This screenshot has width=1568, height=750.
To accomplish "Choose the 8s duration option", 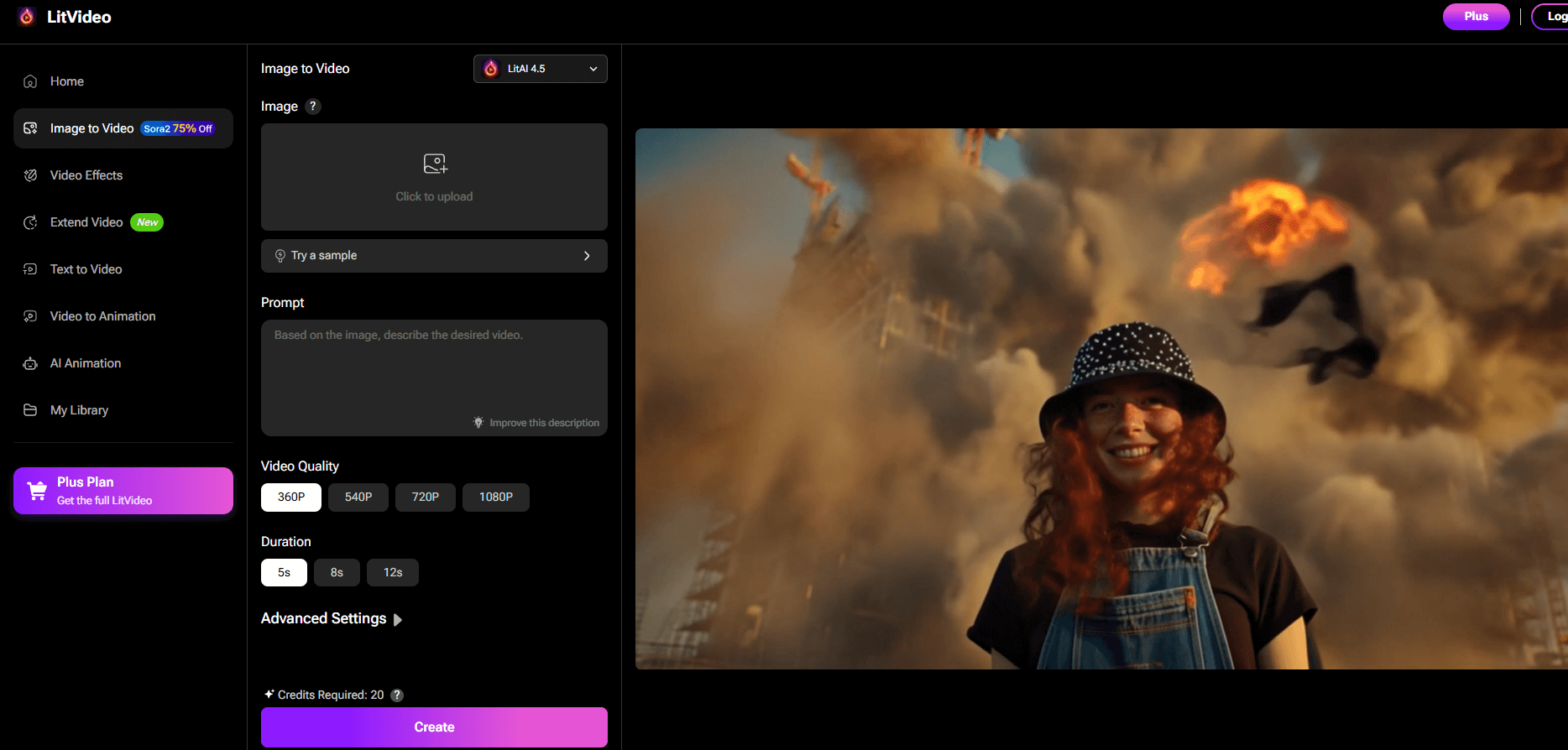I will click(337, 573).
